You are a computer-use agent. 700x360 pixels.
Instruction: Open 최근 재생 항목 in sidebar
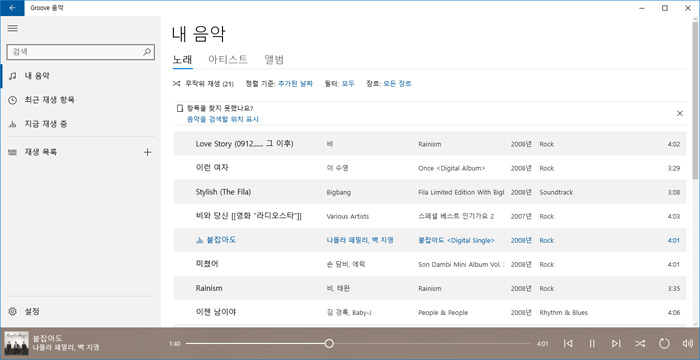click(x=80, y=100)
